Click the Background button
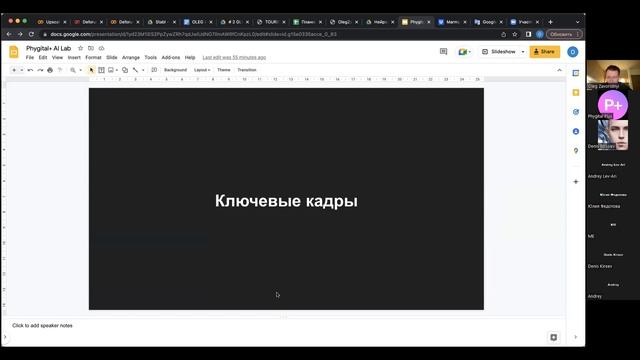This screenshot has width=640, height=360. (176, 70)
